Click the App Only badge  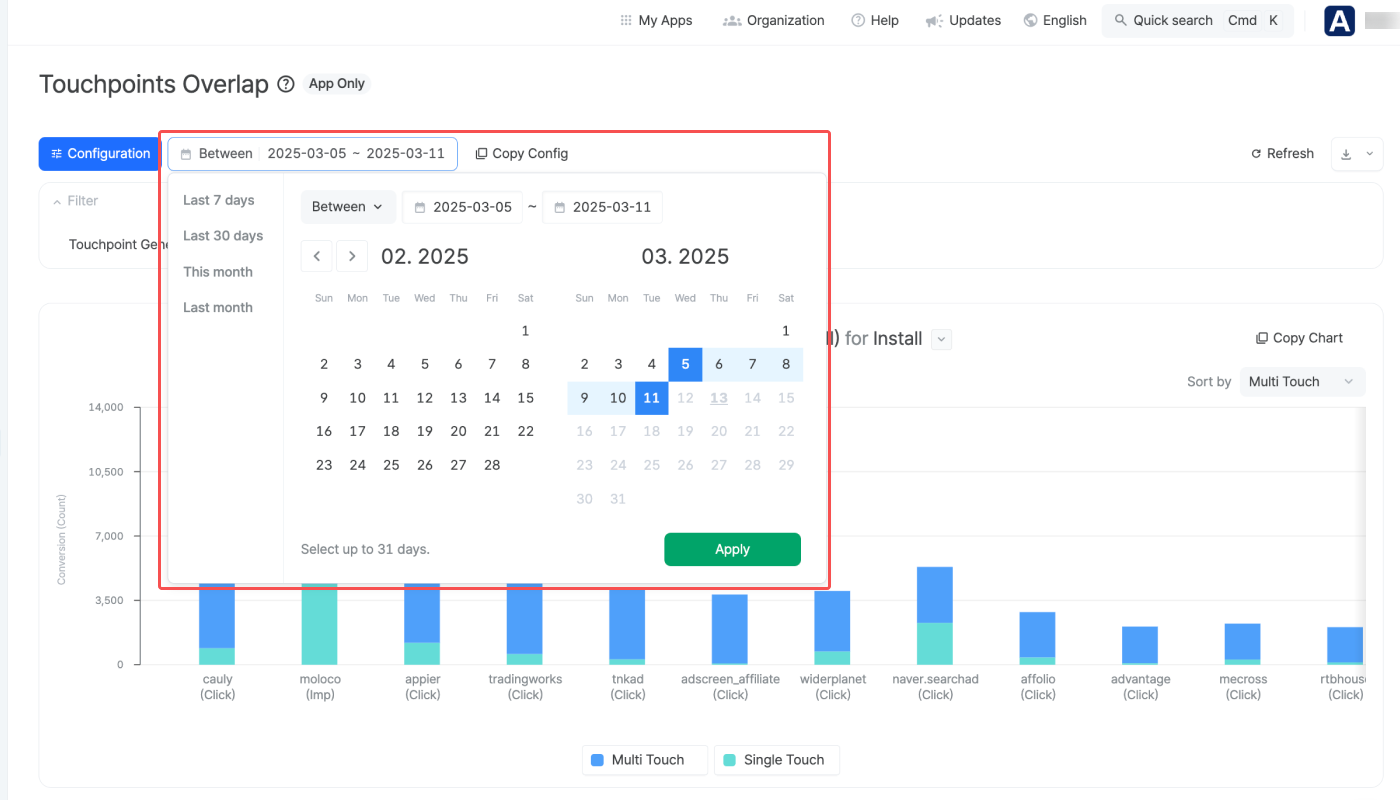pos(337,84)
